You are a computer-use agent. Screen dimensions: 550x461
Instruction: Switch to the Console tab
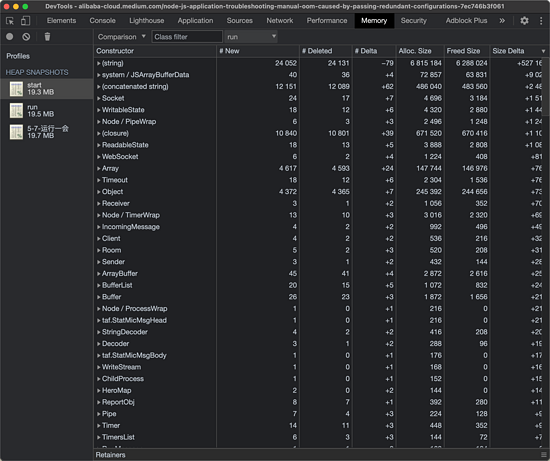[102, 21]
